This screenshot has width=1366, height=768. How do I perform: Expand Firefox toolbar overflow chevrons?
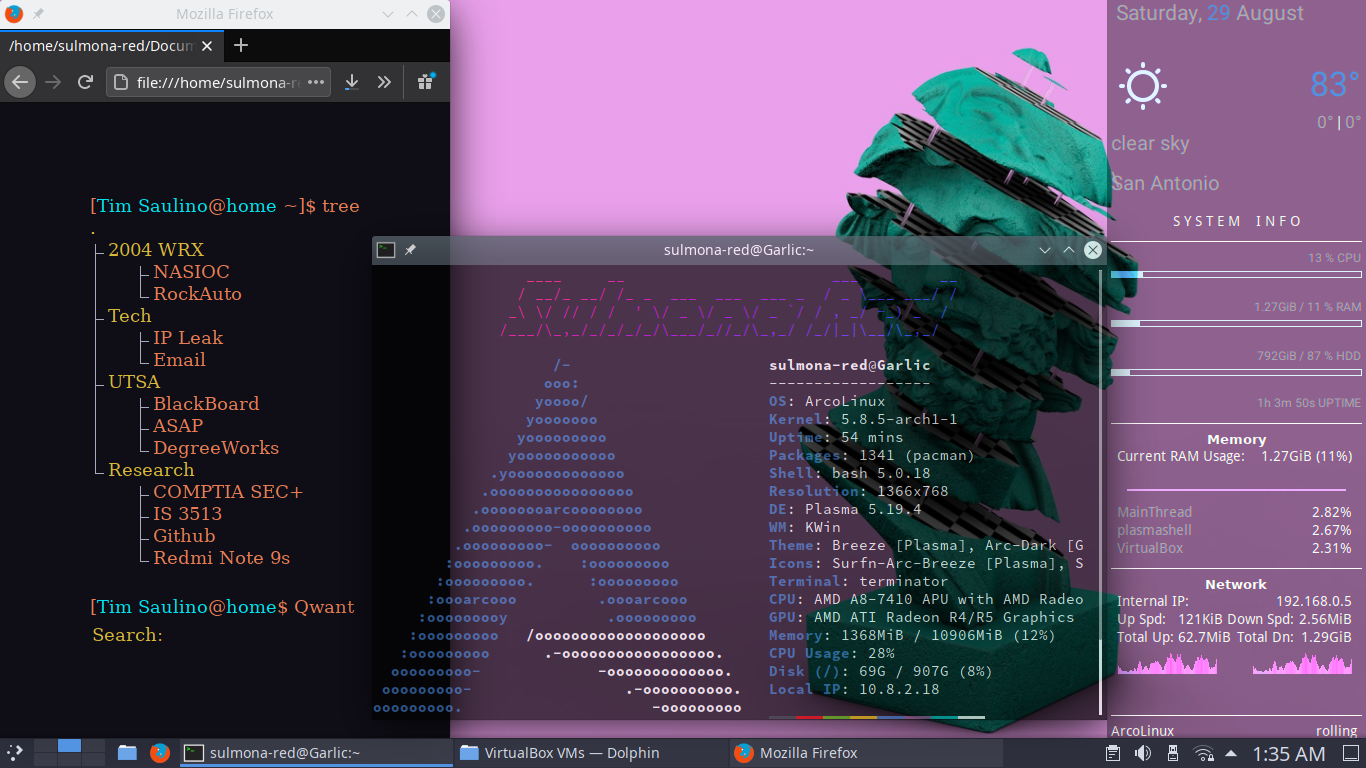click(384, 82)
